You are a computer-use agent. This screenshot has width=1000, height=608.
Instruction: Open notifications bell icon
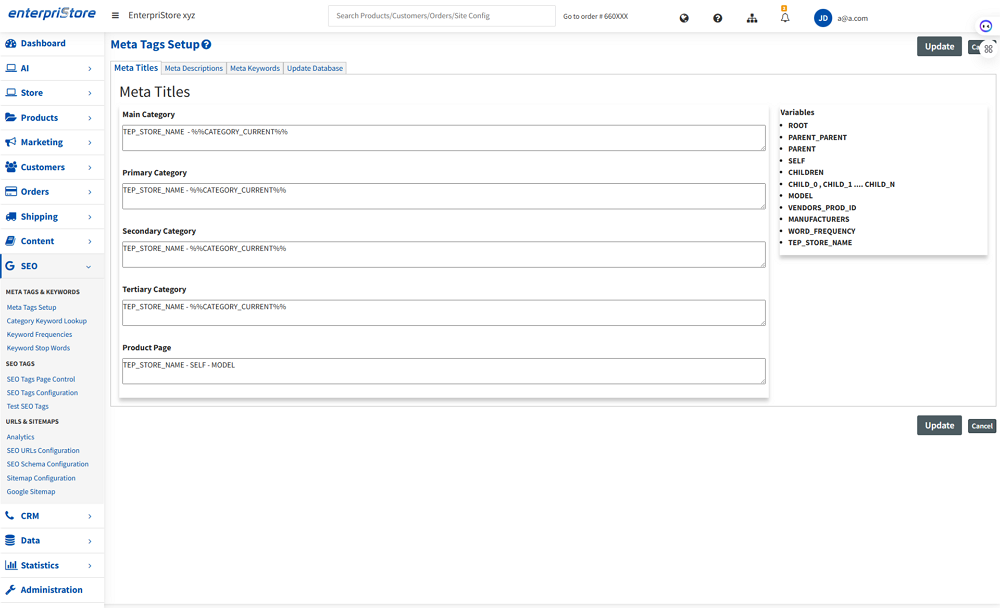pos(785,18)
